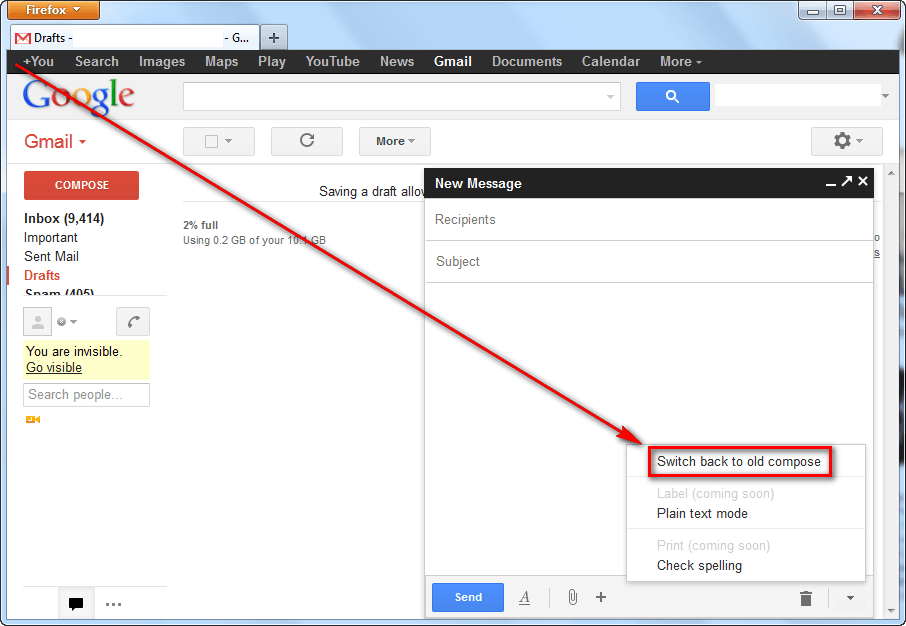Toggle the select-all checkbox
Screen dimensions: 906x626
click(x=211, y=141)
